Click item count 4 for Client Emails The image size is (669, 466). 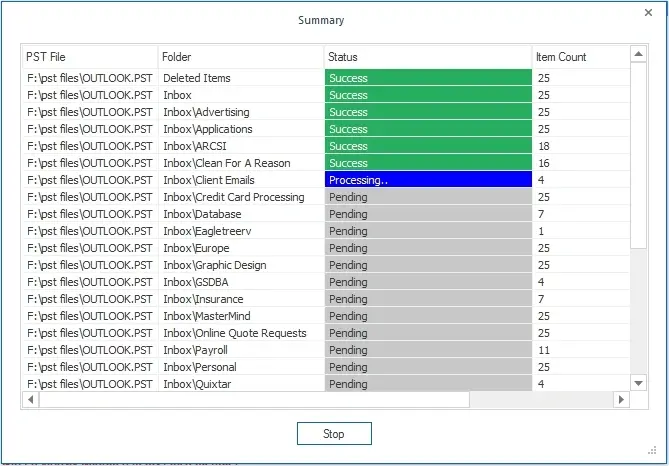click(581, 180)
